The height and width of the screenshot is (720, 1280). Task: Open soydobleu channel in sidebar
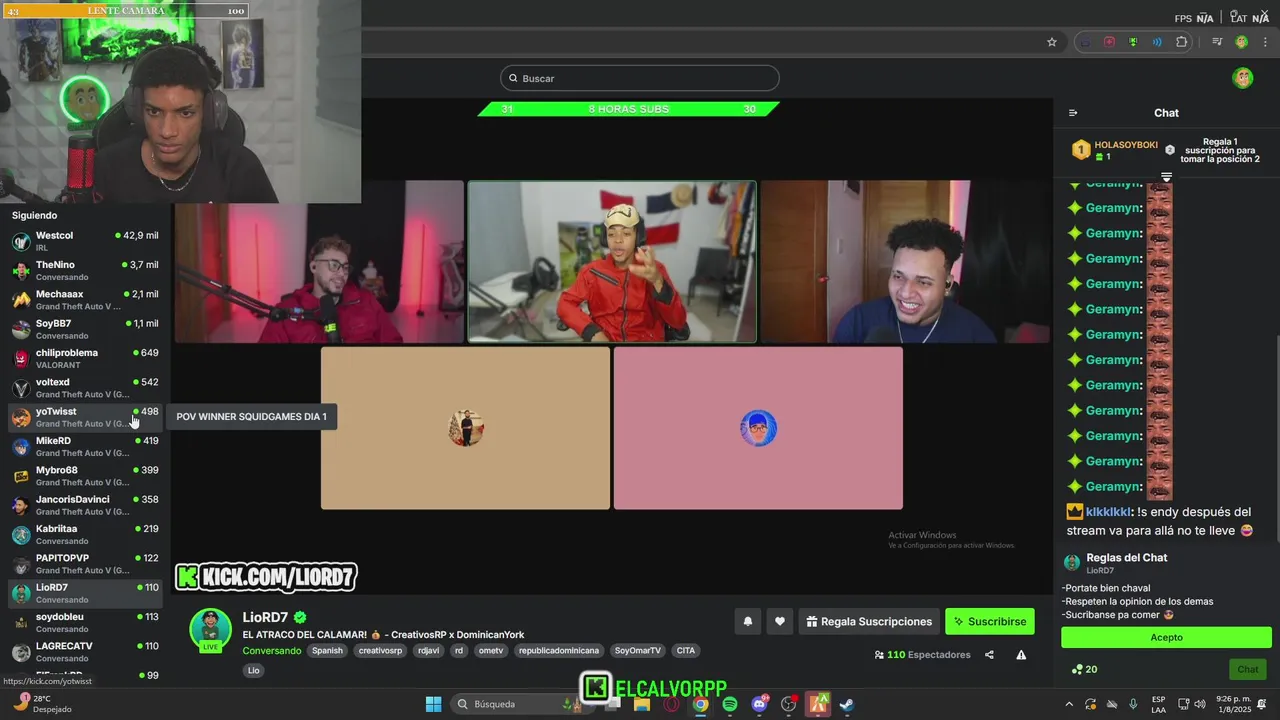coord(85,622)
